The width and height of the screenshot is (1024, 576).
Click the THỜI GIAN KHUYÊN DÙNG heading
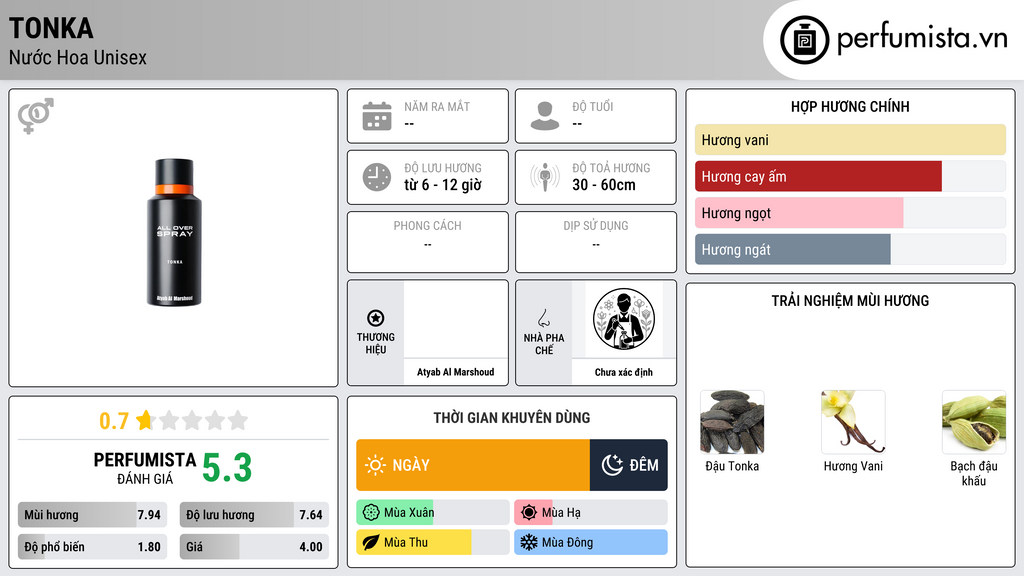click(512, 418)
